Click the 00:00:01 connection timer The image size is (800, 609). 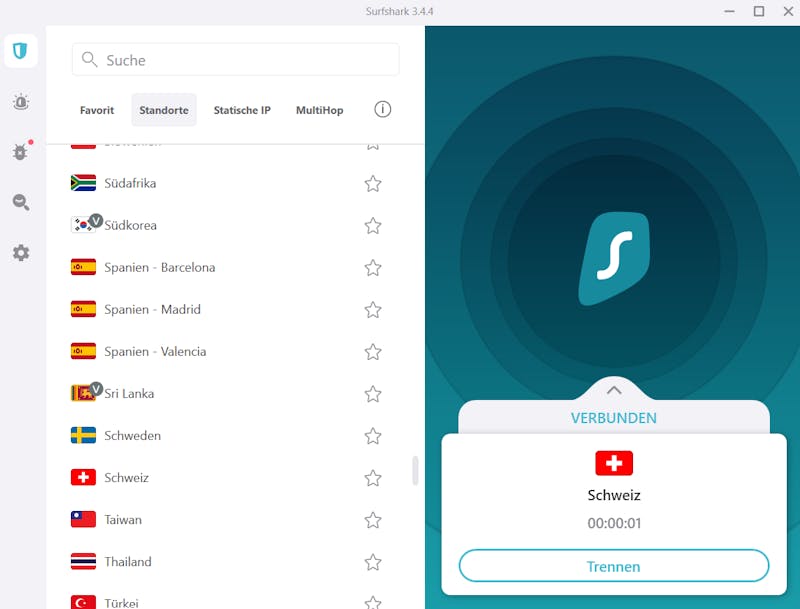[614, 523]
